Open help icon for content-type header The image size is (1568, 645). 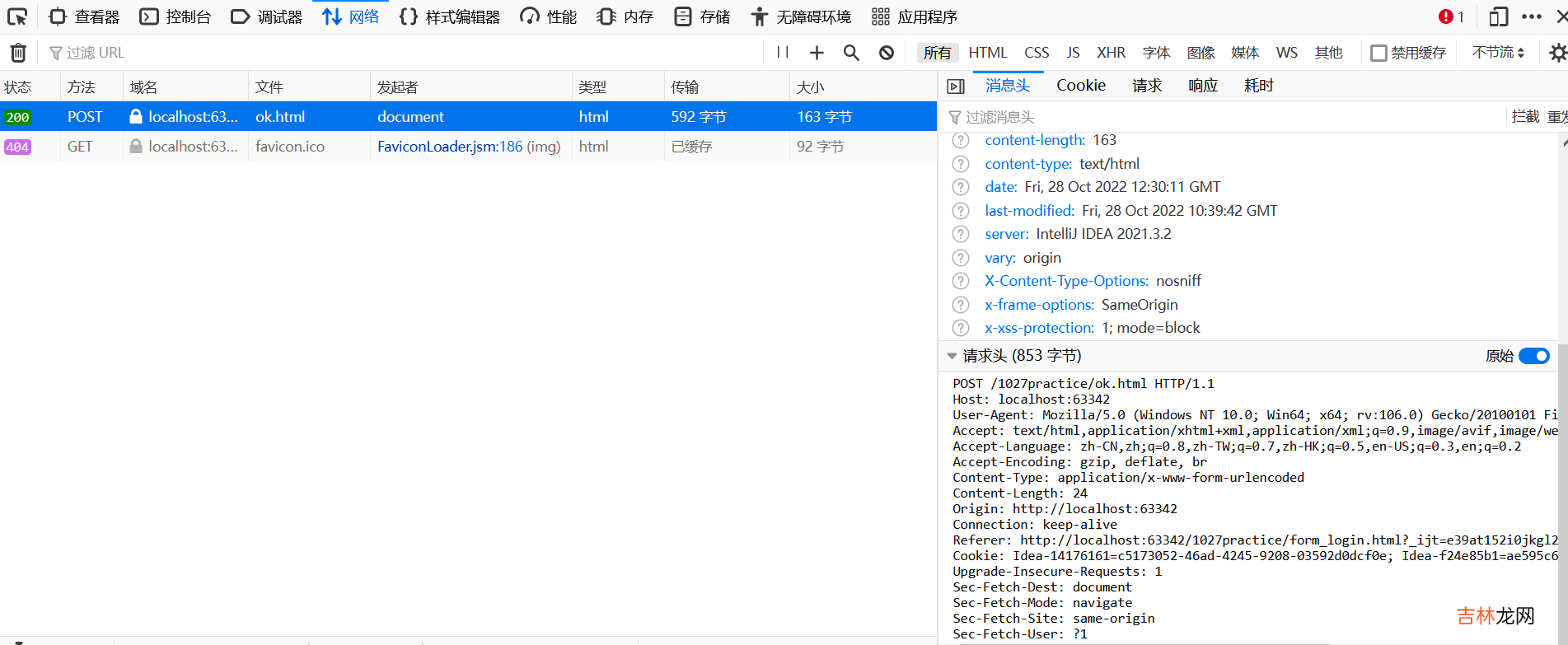pyautogui.click(x=961, y=164)
